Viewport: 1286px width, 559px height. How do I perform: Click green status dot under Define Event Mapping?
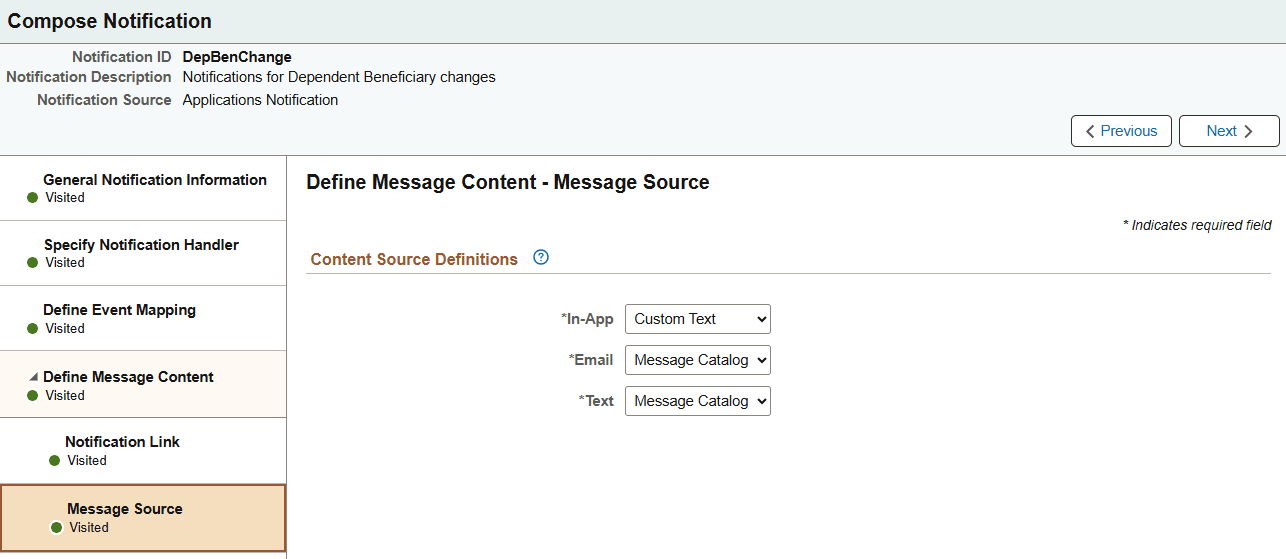(x=32, y=329)
